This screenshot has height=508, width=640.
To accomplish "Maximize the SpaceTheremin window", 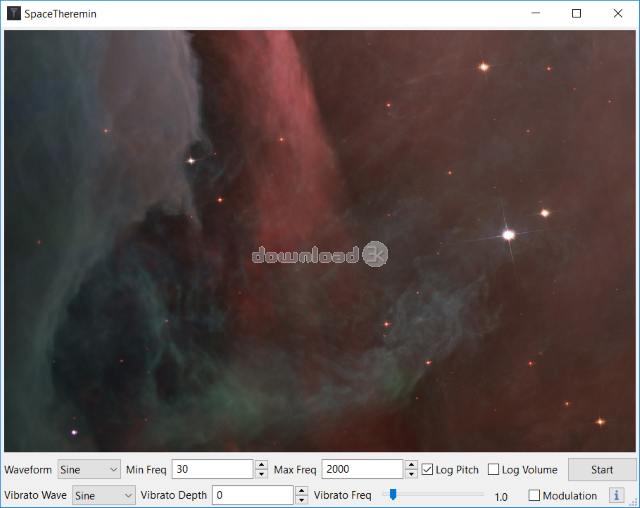I will point(576,14).
